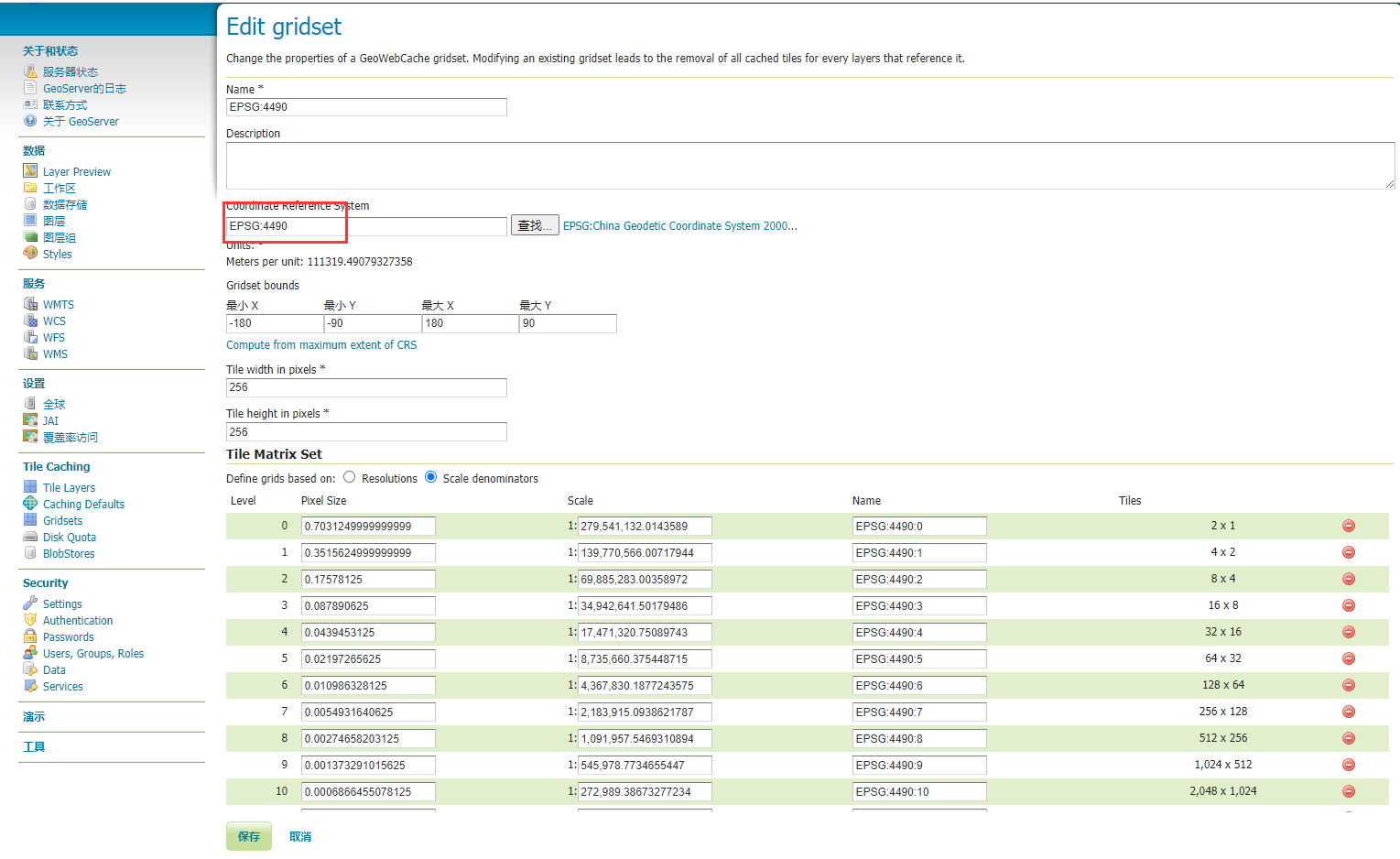The image size is (1400, 859).
Task: Click the WMTS service icon
Action: click(30, 304)
